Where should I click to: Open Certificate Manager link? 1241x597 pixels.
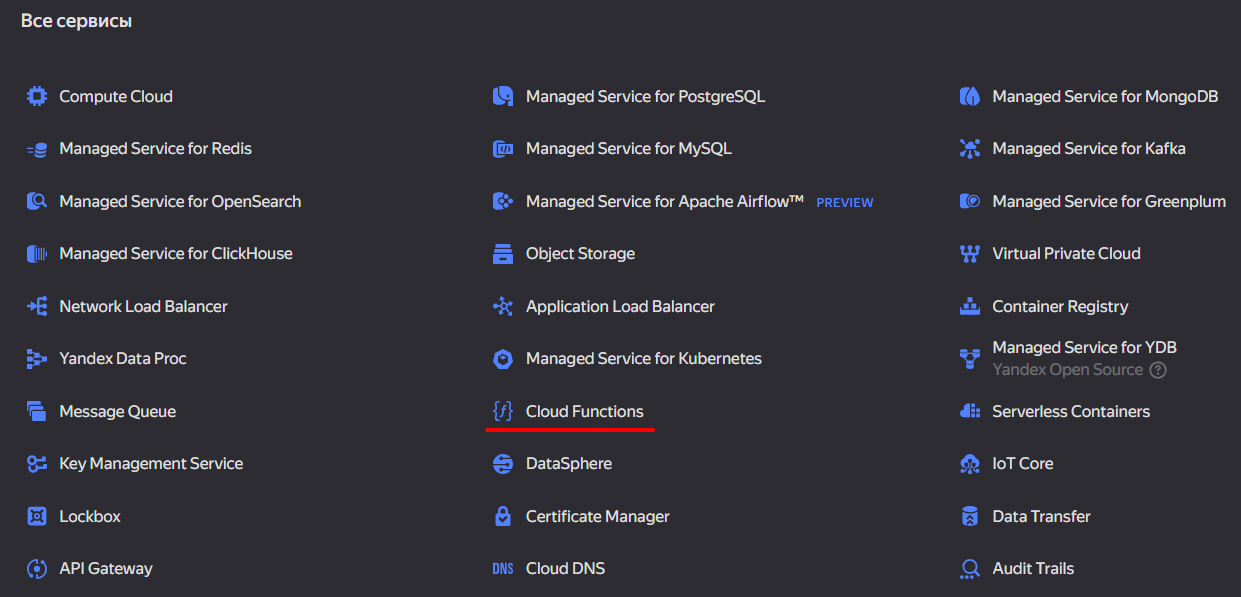pyautogui.click(x=598, y=516)
